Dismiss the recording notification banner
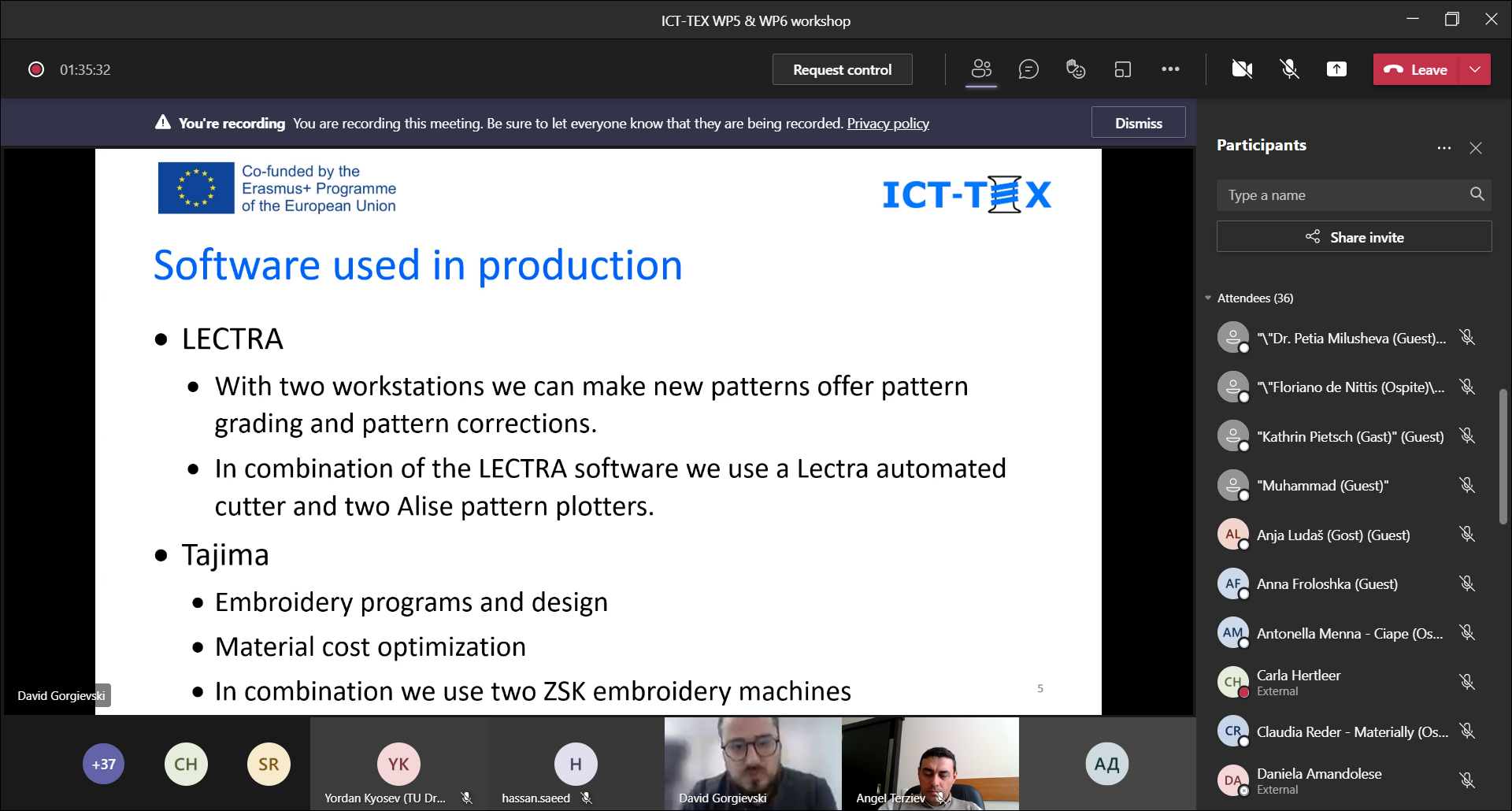1512x811 pixels. (1138, 123)
